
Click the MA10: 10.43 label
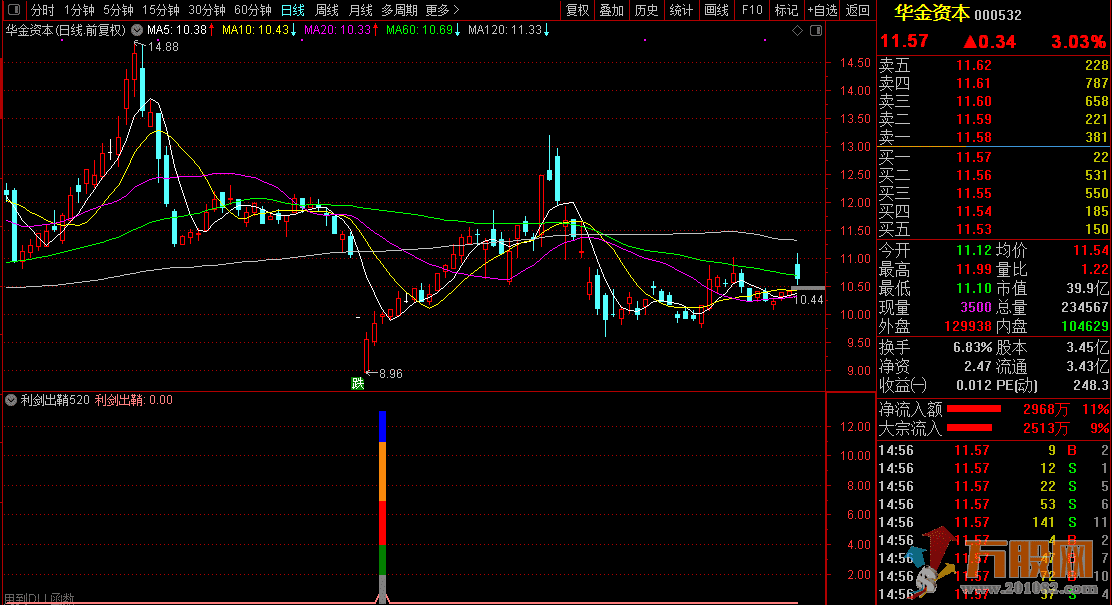pyautogui.click(x=255, y=30)
